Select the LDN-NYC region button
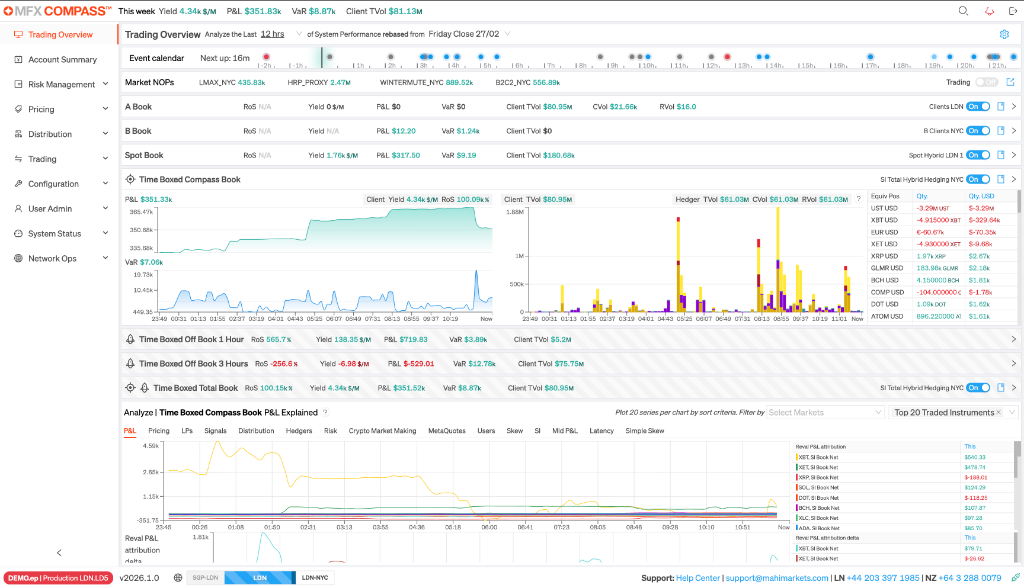The height and width of the screenshot is (588, 1024). pos(315,578)
